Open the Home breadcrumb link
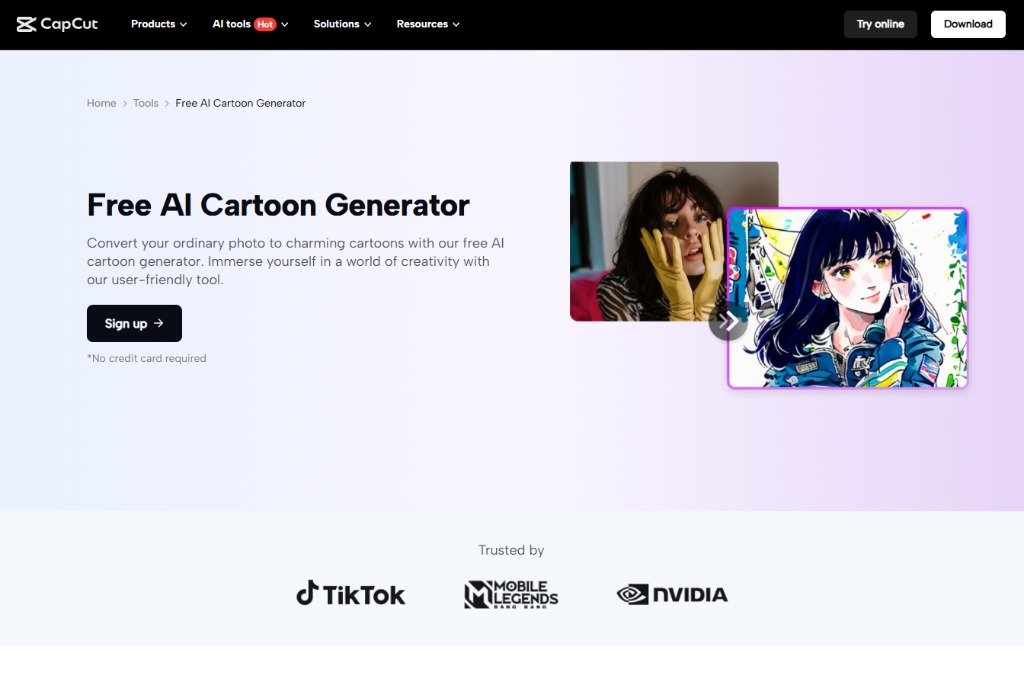The height and width of the screenshot is (683, 1024). 101,103
